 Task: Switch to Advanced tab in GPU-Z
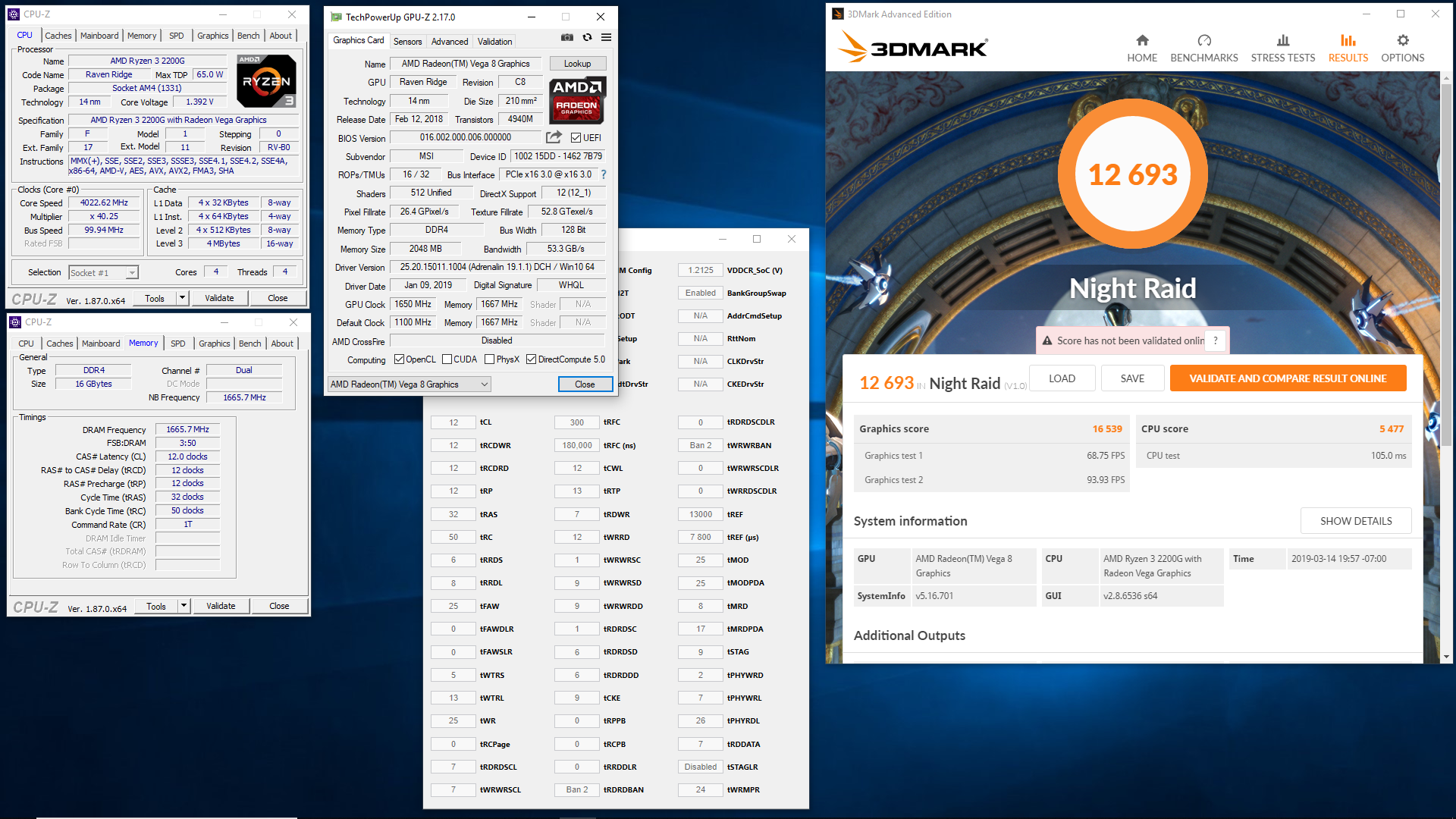(x=450, y=42)
